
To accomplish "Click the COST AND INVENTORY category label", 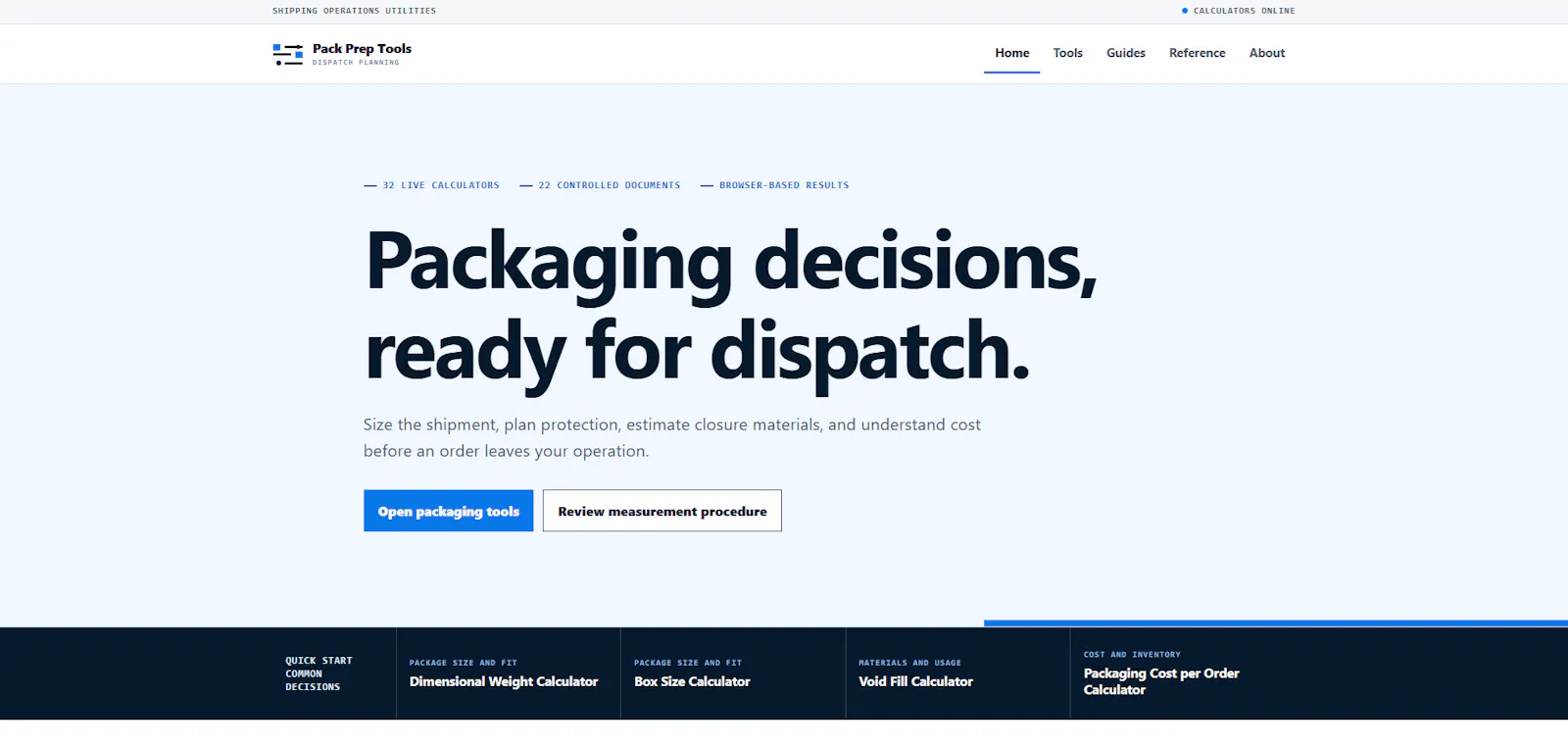I will pos(1132,655).
